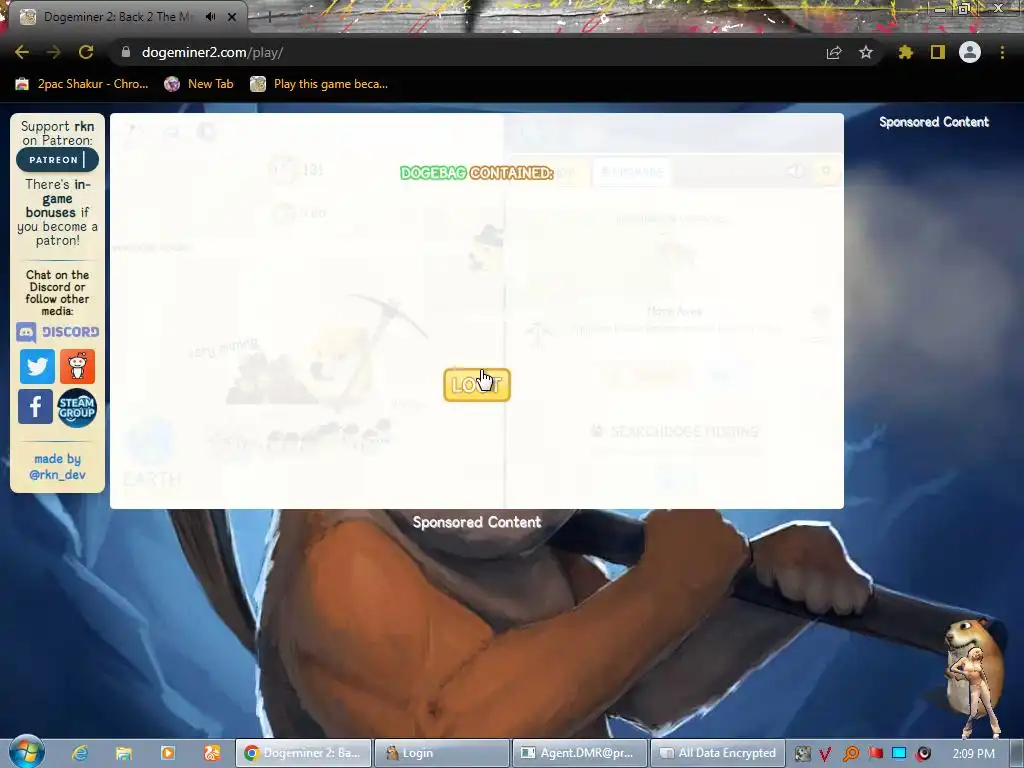The height and width of the screenshot is (768, 1024).
Task: Open the Steam Group icon
Action: pyautogui.click(x=77, y=408)
